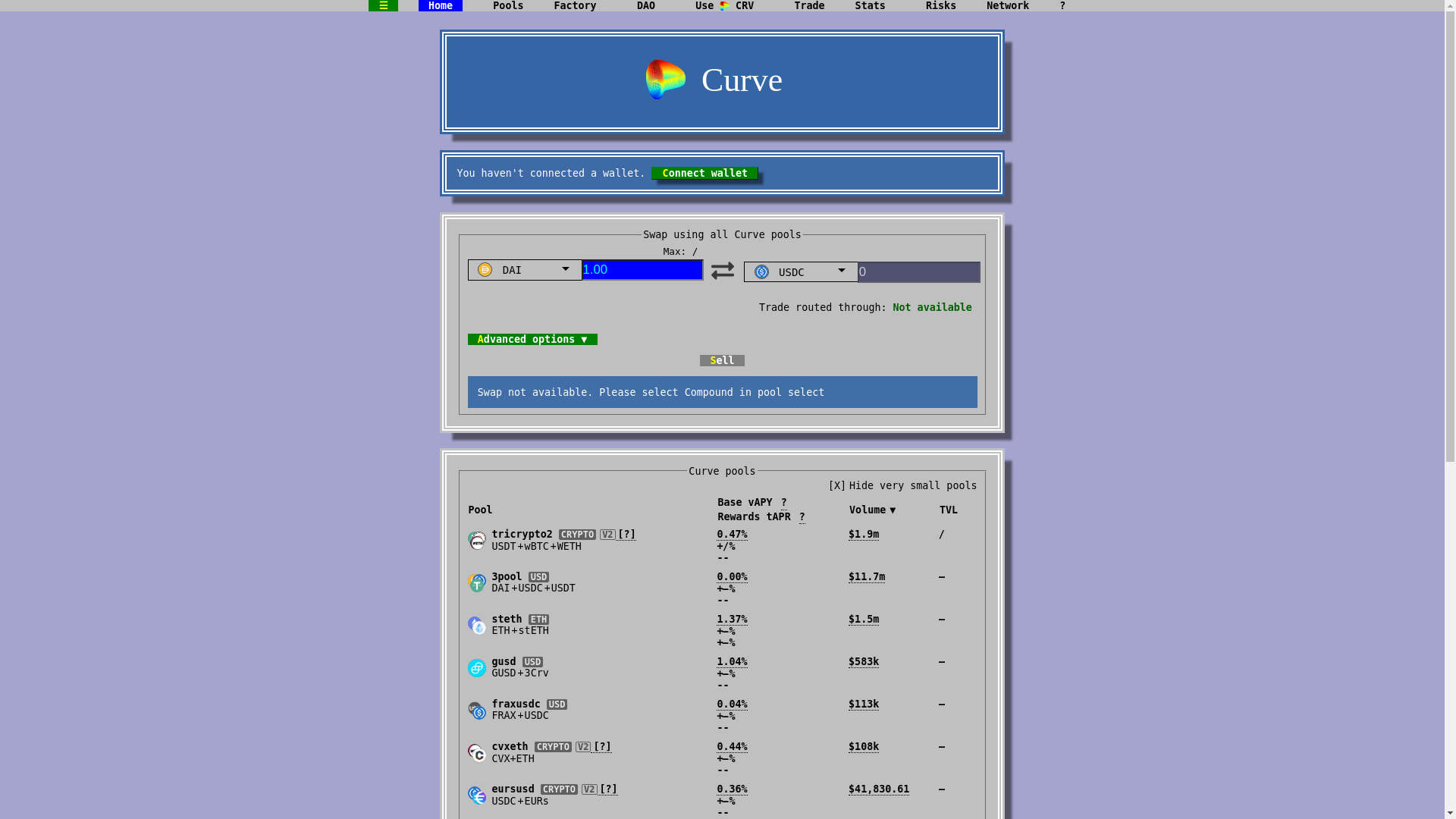Click the $11.7m volume value
Viewport: 1456px width, 819px height.
click(x=867, y=577)
